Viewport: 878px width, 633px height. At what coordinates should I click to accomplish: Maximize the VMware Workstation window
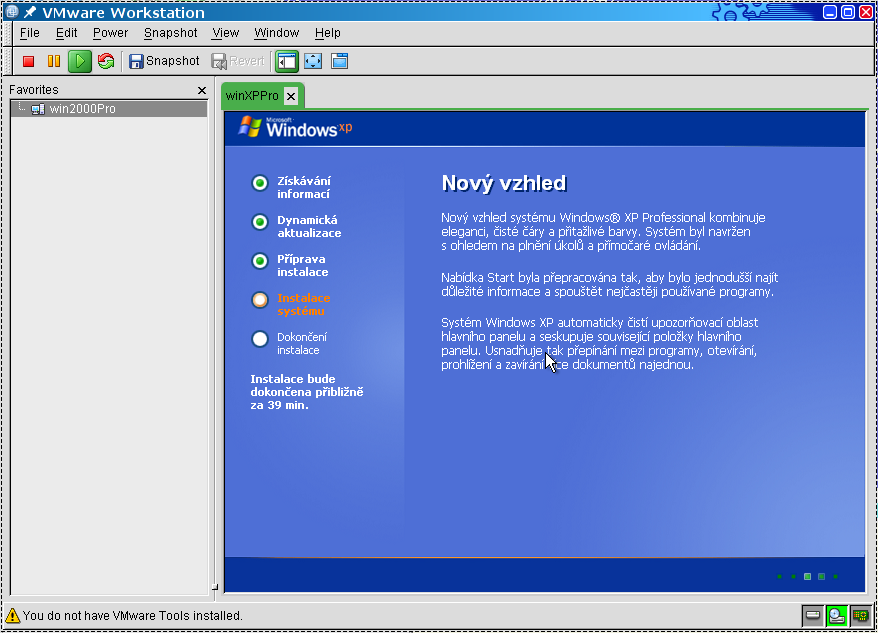tap(848, 12)
